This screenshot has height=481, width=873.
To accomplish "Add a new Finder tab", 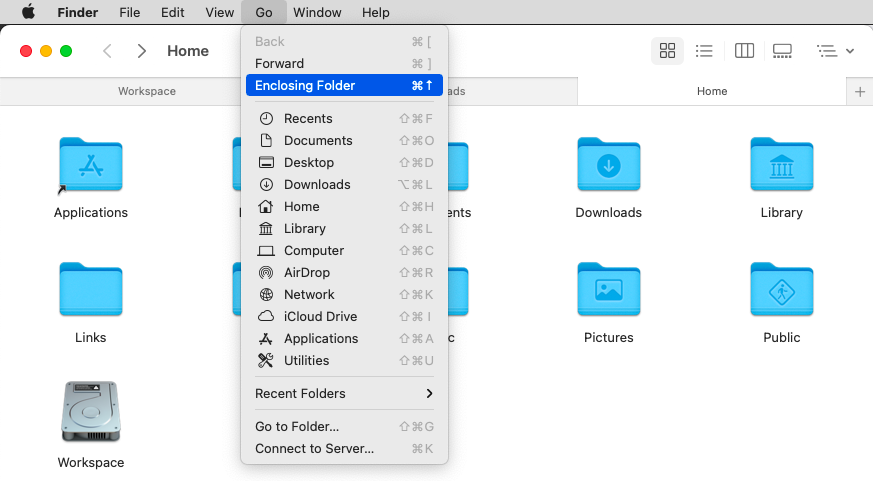I will (860, 91).
